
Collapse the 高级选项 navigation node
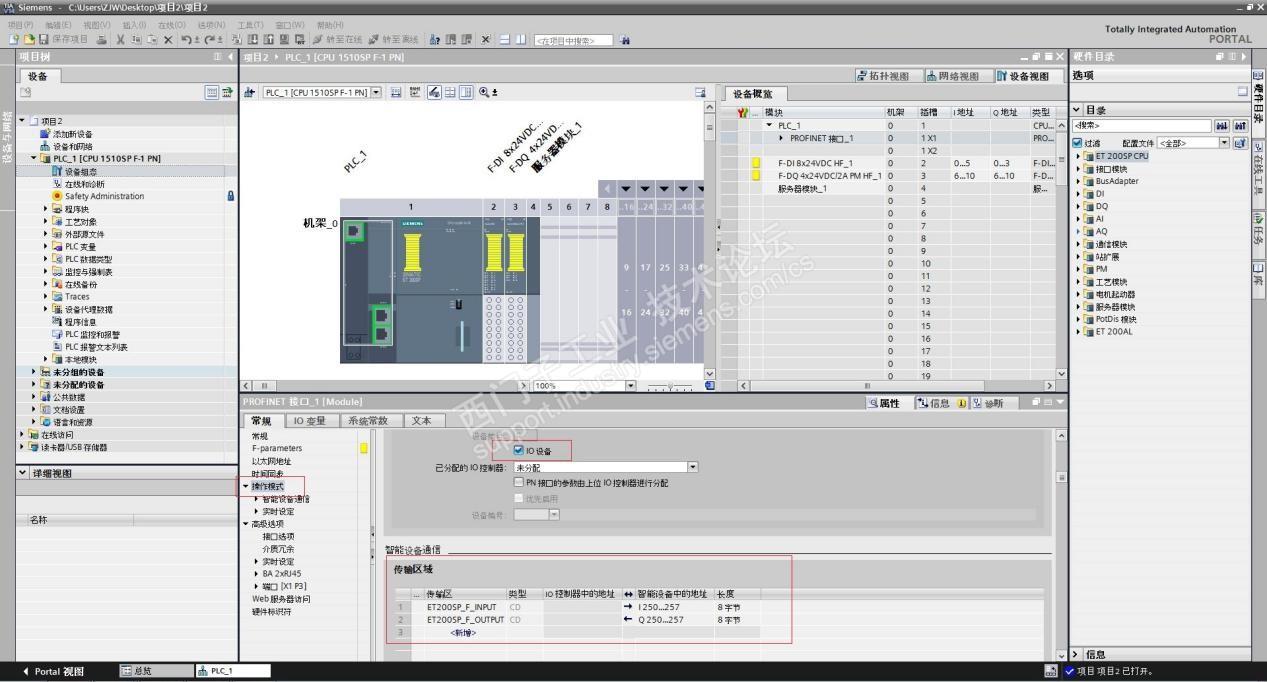tap(246, 523)
